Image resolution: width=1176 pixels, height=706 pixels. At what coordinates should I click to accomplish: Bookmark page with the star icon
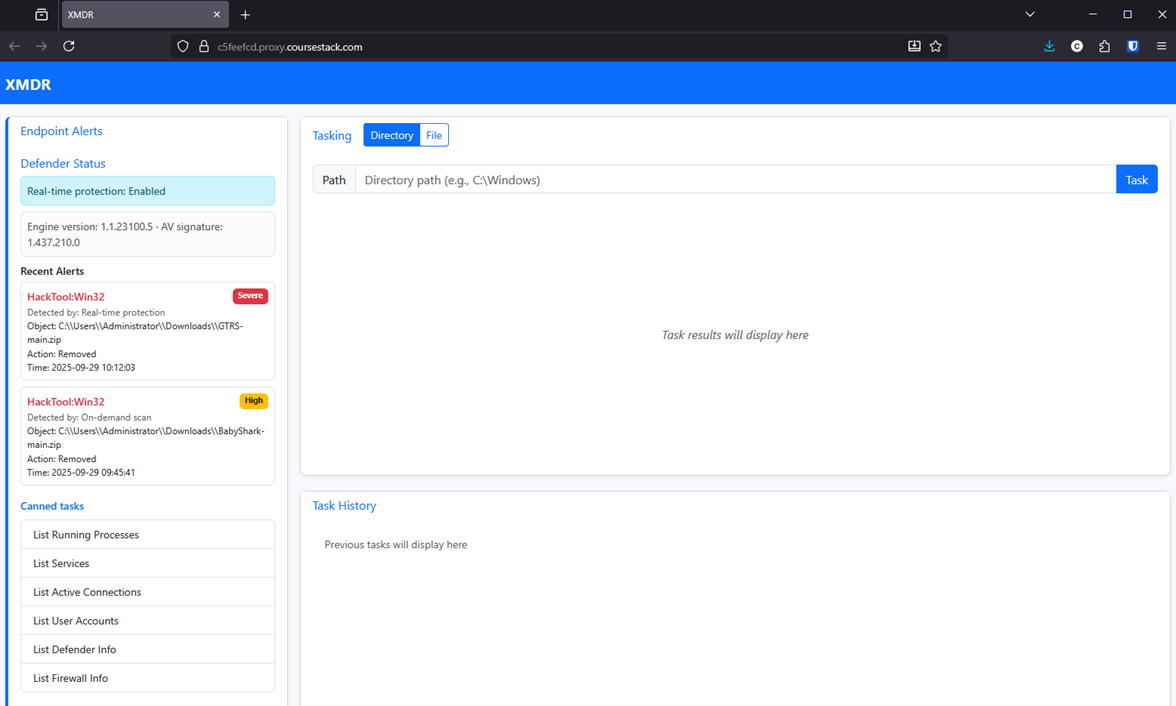coord(936,46)
